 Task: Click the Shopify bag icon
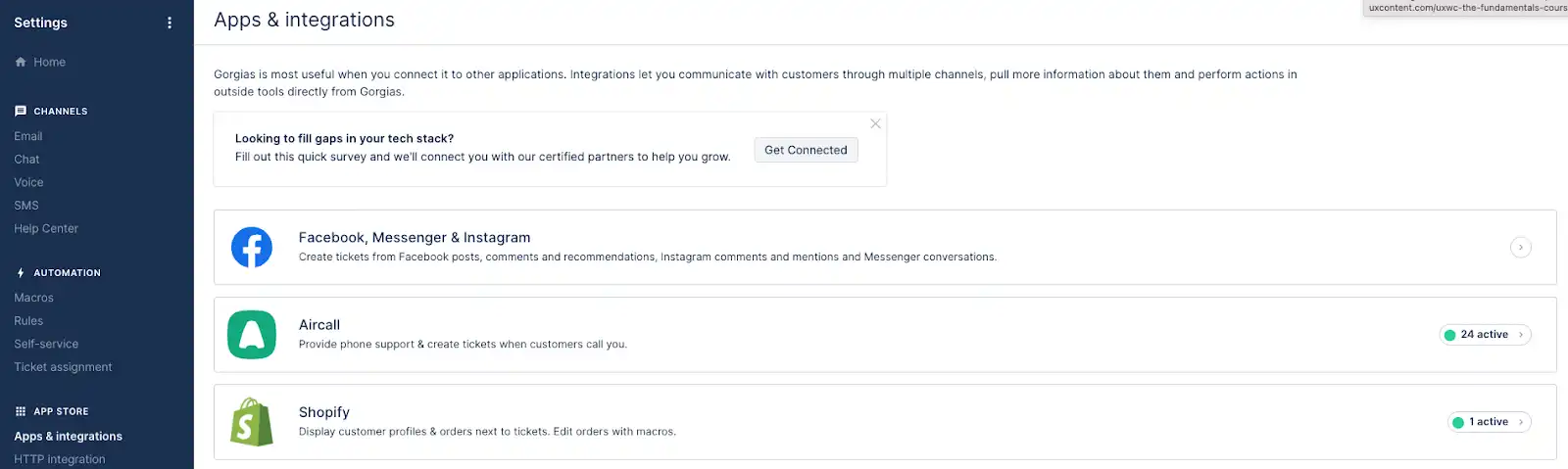coord(252,422)
